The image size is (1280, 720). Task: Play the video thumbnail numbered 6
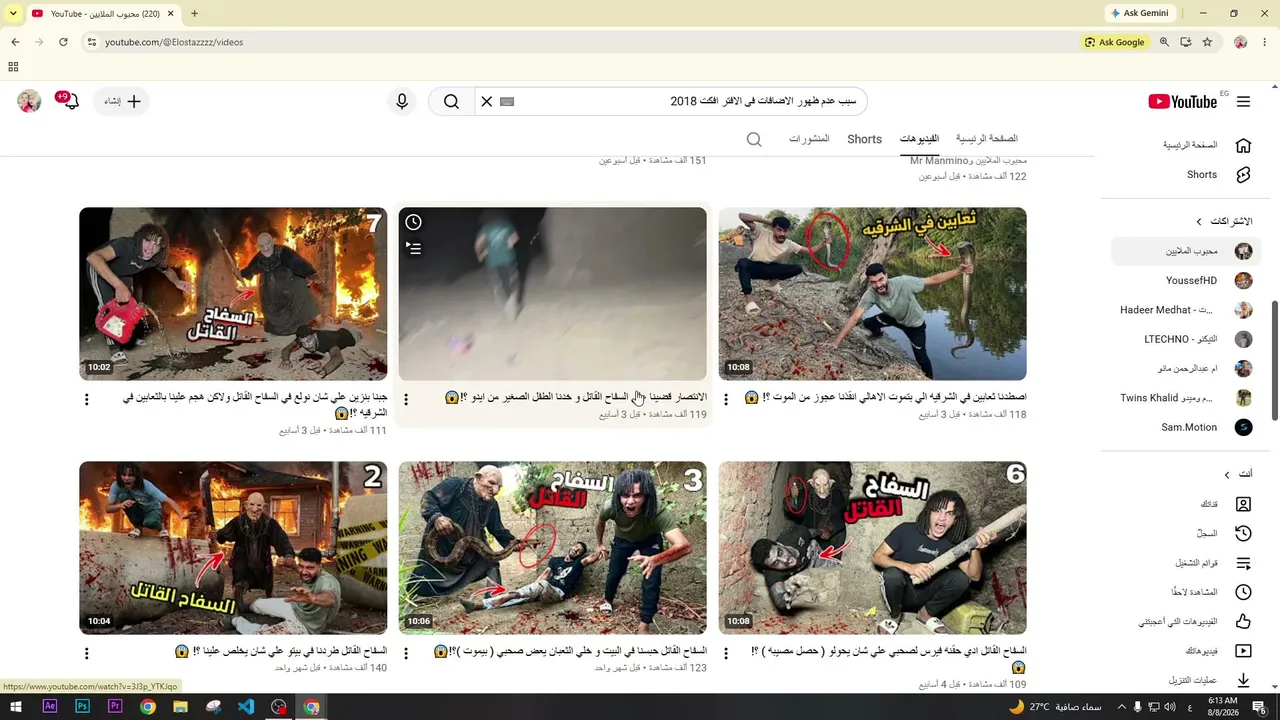[x=872, y=548]
